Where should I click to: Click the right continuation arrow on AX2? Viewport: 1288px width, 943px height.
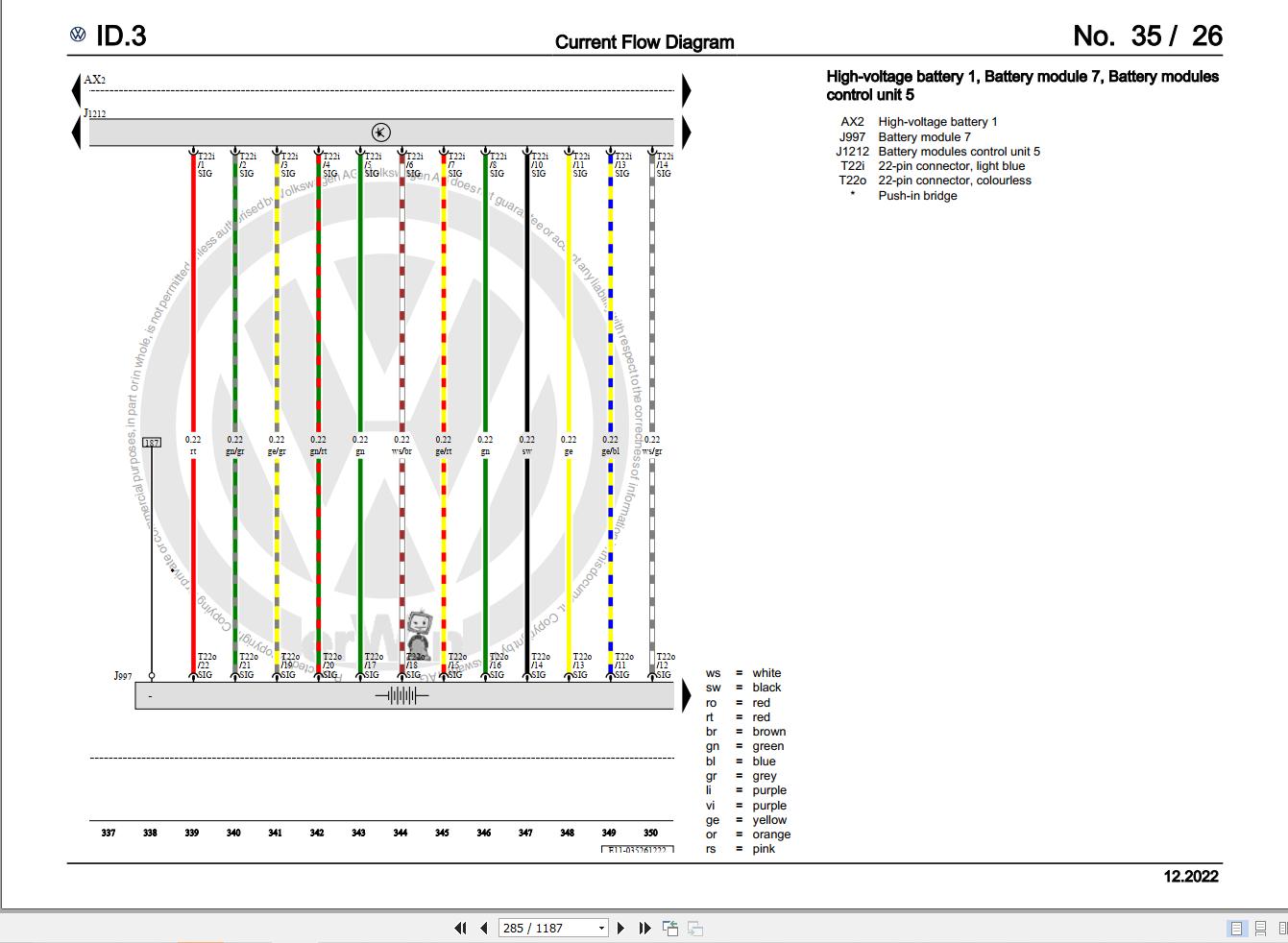(687, 91)
